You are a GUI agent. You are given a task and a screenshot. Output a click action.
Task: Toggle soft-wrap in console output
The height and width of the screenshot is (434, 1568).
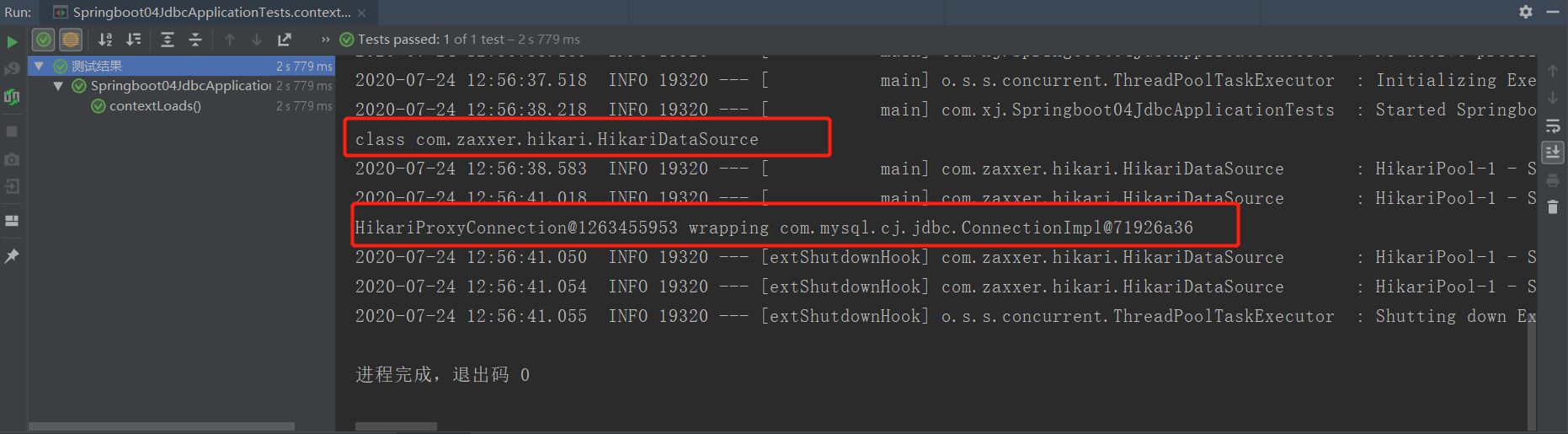(x=1553, y=126)
